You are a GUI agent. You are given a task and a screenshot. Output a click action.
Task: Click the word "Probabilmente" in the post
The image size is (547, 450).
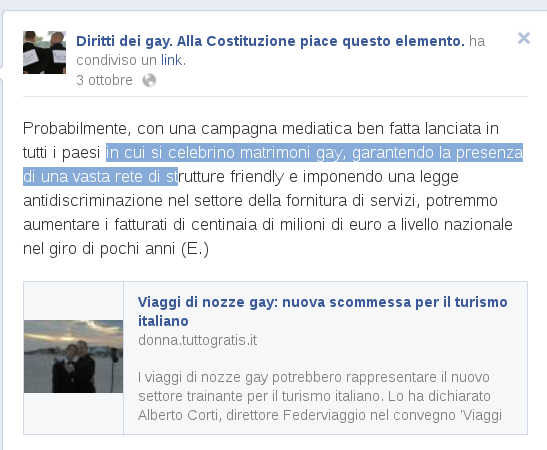click(x=75, y=129)
